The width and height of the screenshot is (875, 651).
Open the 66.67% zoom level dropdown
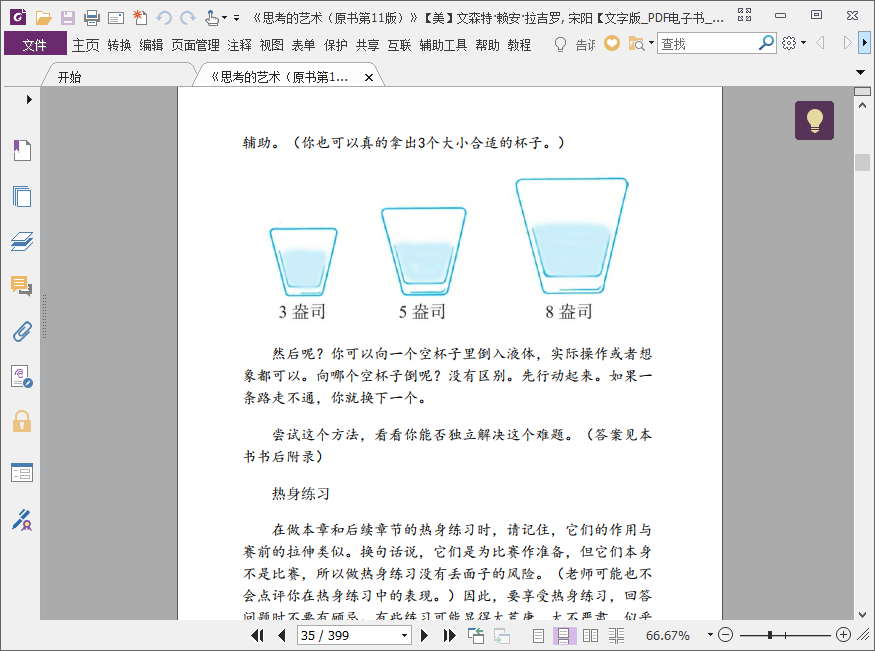point(710,635)
